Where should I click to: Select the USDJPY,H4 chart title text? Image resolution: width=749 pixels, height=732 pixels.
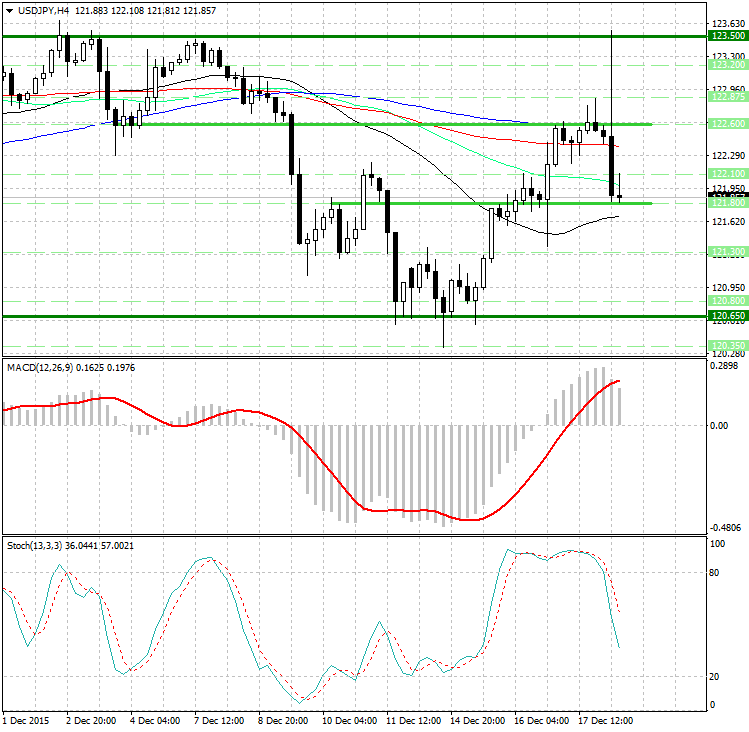[x=43, y=11]
